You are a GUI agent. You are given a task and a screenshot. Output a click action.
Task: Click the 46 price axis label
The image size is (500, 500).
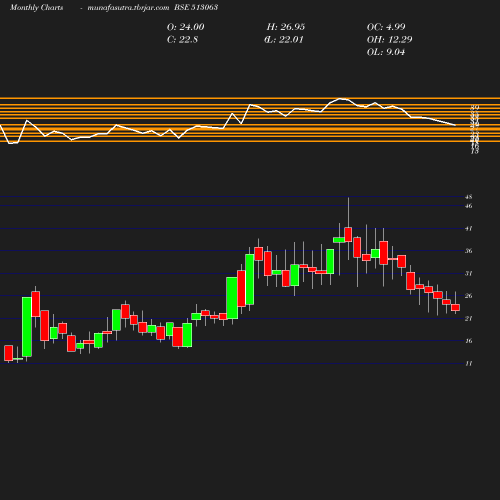(469, 206)
